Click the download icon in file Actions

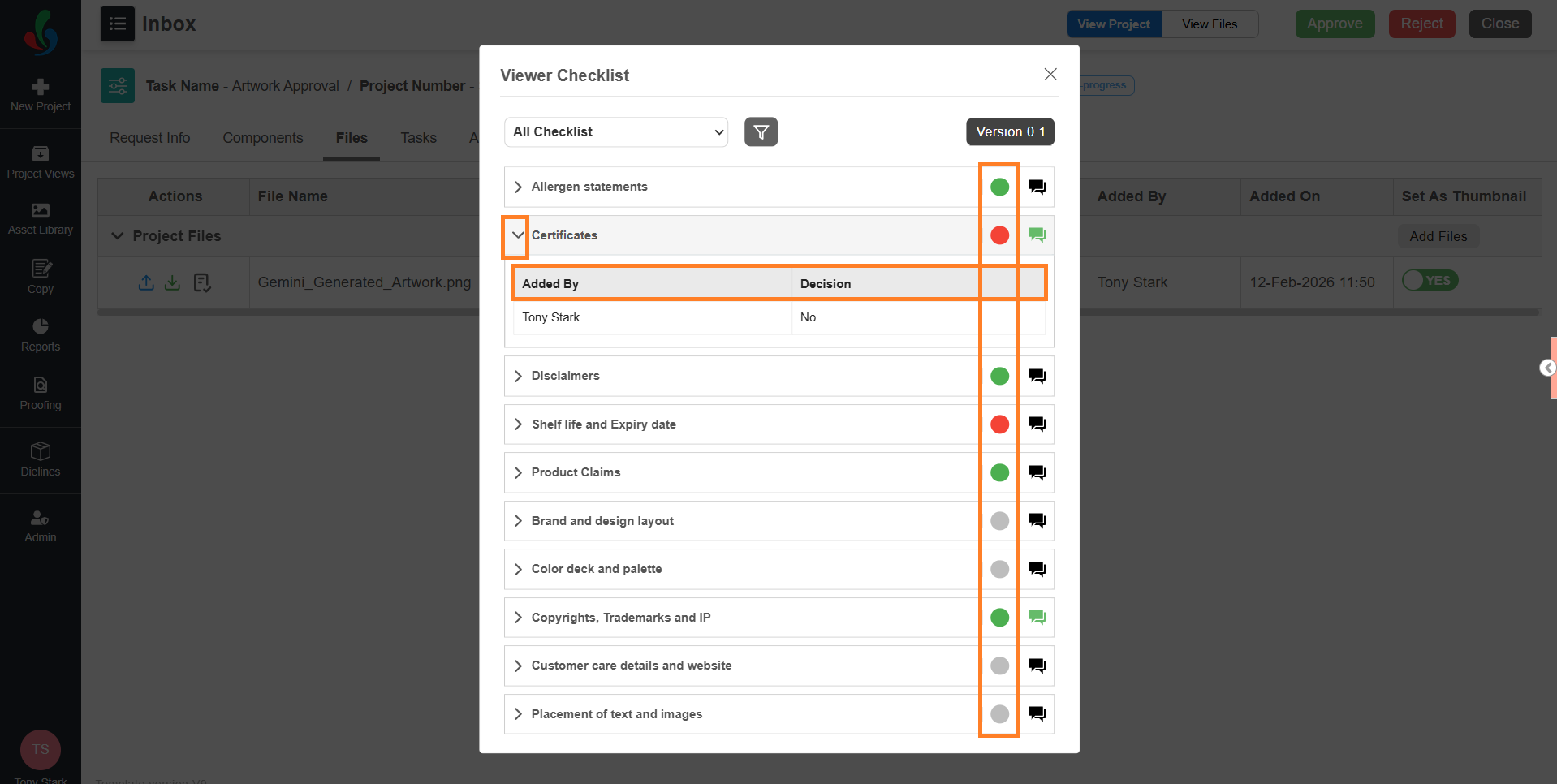click(172, 282)
